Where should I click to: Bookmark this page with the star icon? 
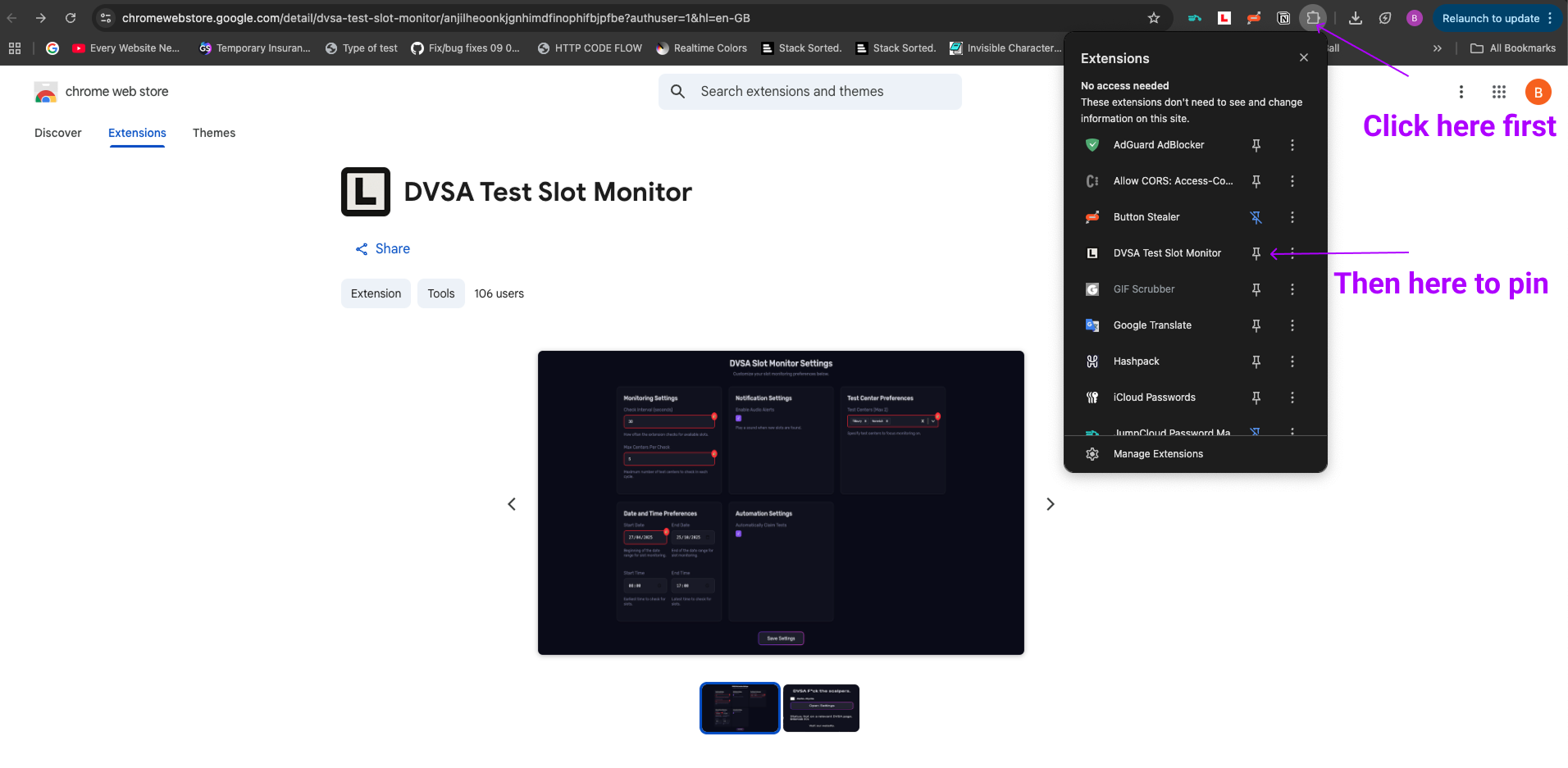pyautogui.click(x=1154, y=18)
